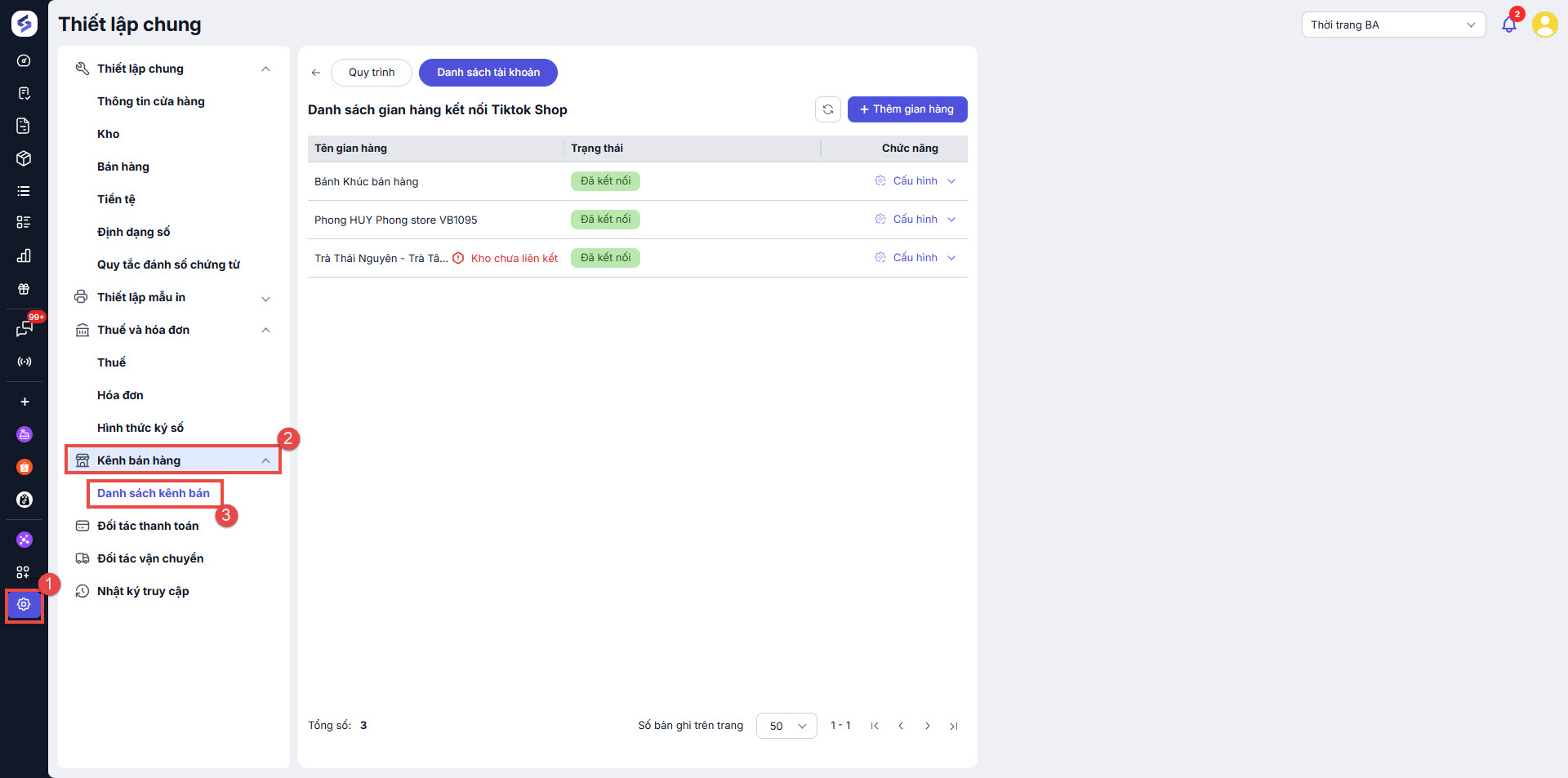Click the TikTok channel icon in sidebar
1568x778 pixels.
point(24,500)
